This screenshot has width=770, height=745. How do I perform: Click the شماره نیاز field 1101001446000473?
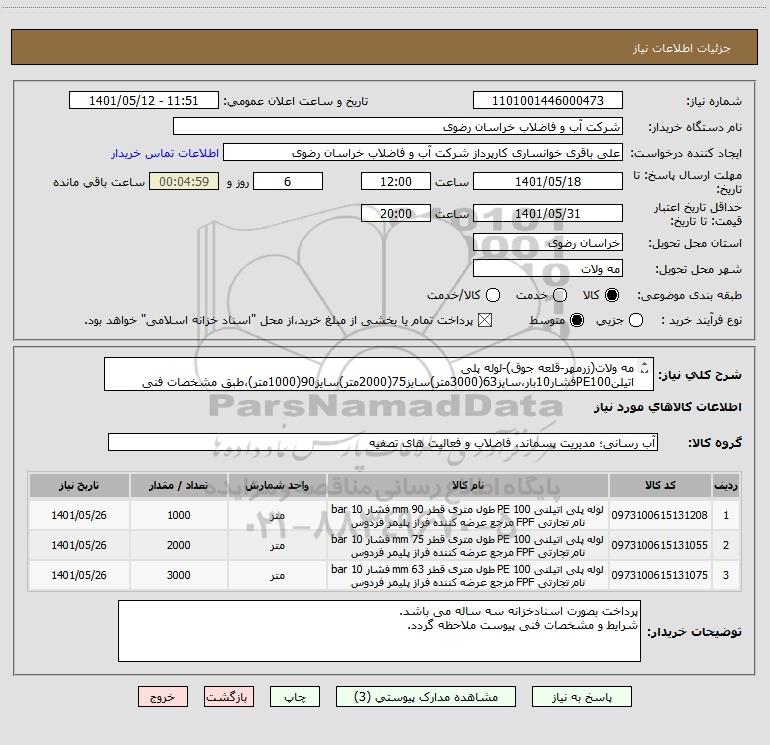click(x=548, y=101)
